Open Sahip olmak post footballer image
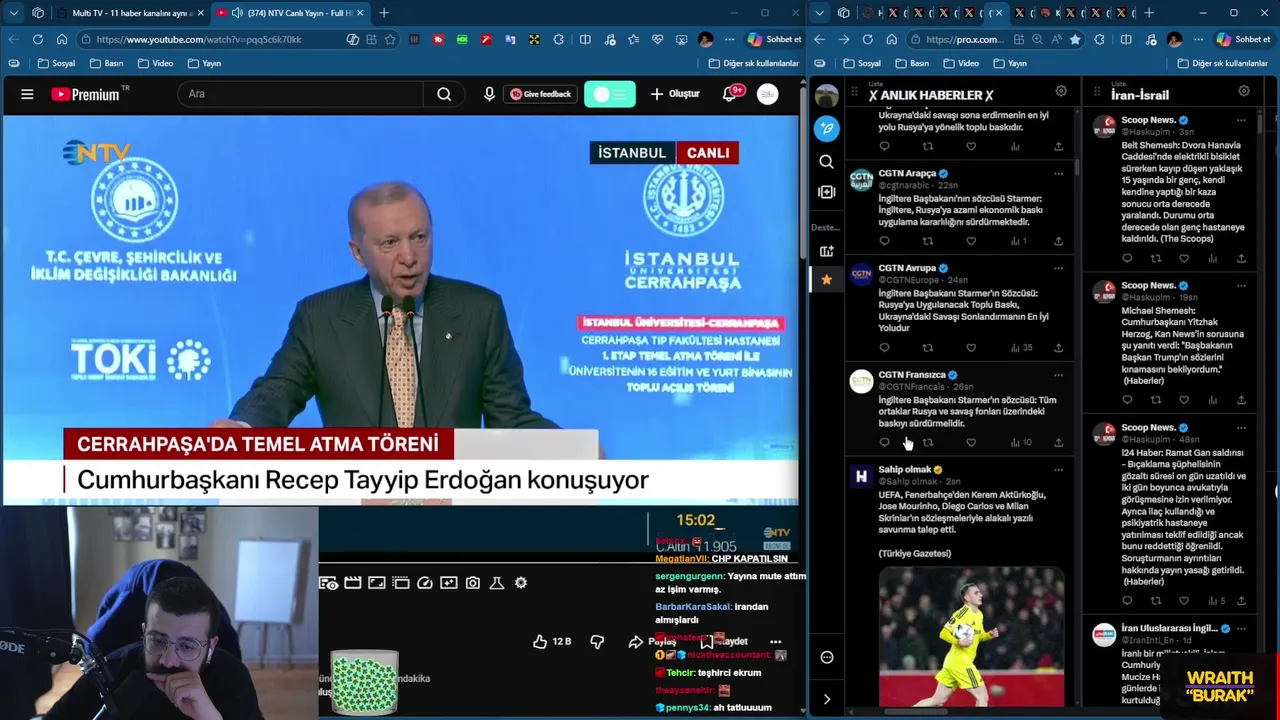1280x720 pixels. [971, 637]
